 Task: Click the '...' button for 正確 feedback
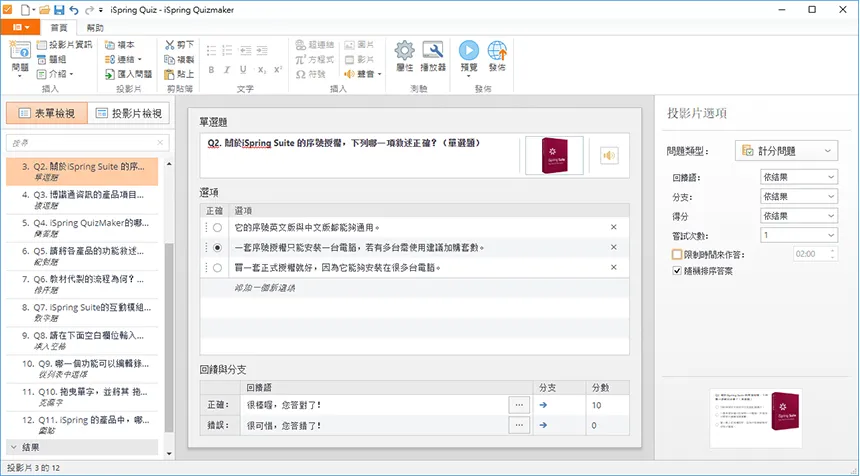point(519,405)
